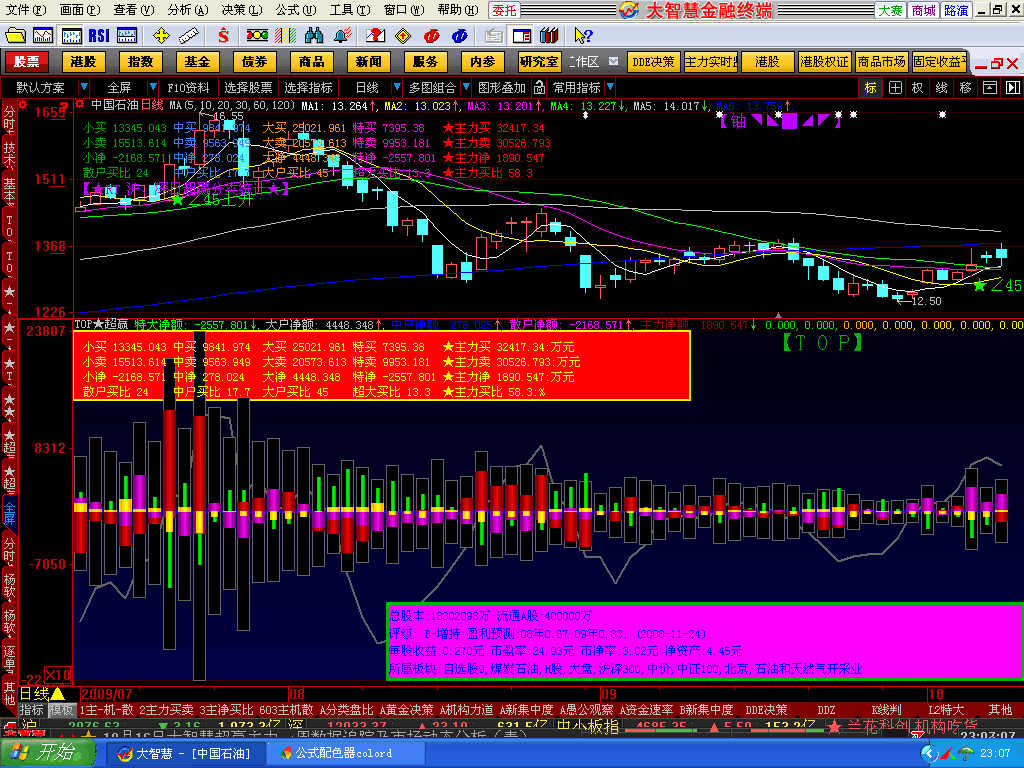Open the 分析 menu
The image size is (1024, 768).
[188, 10]
